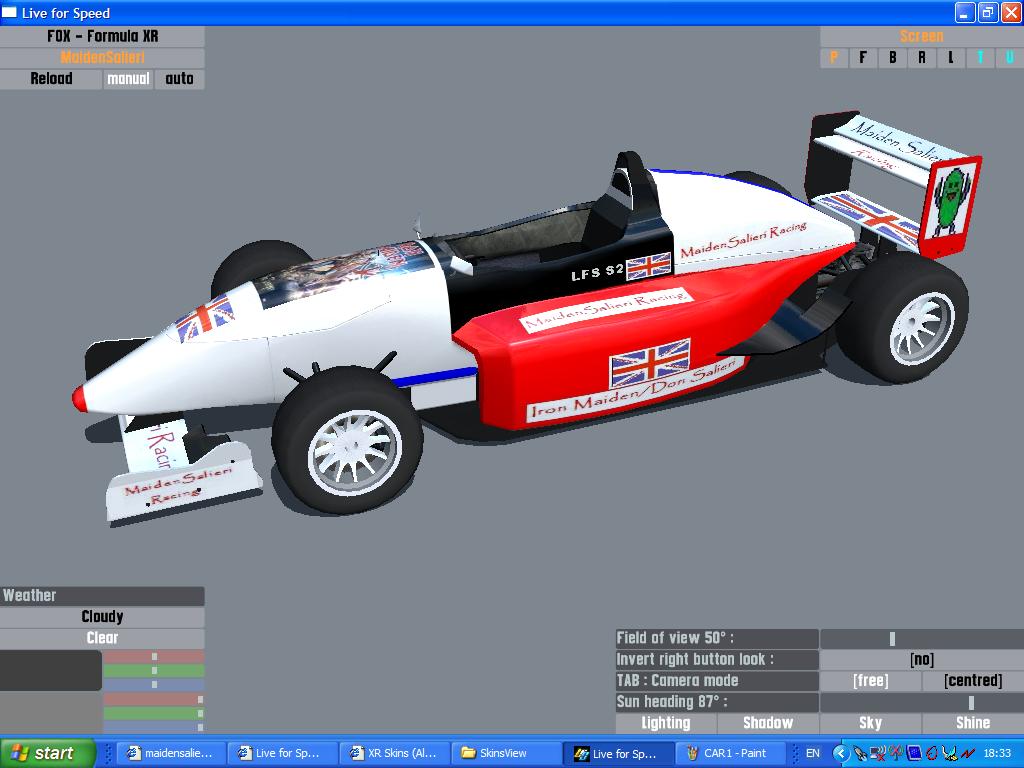Set camera mode to [centred]
The image size is (1024, 768).
[x=973, y=681]
